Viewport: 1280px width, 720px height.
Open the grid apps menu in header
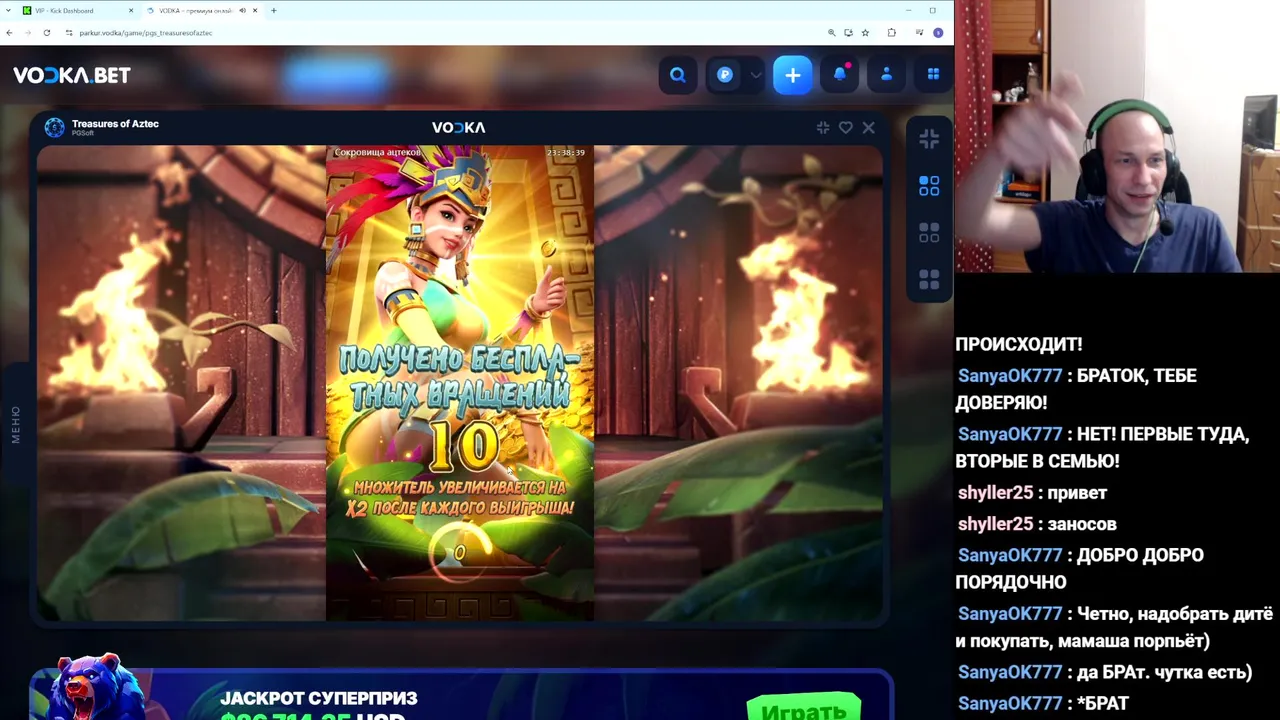933,75
